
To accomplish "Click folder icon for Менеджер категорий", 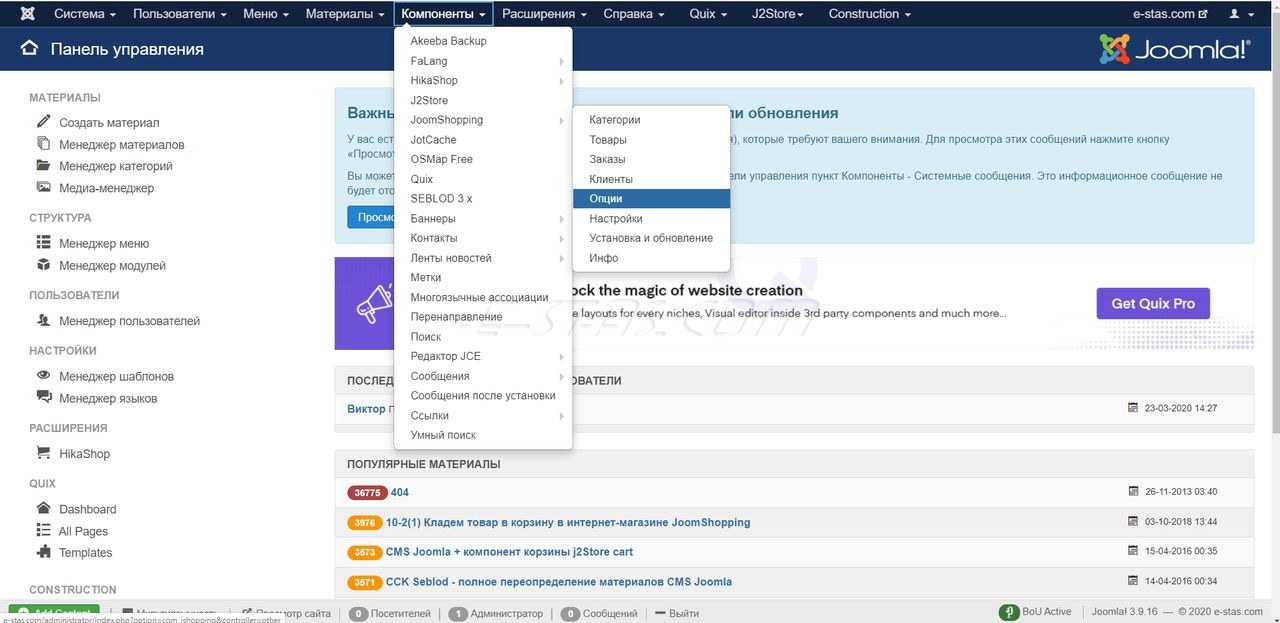I will (x=44, y=165).
